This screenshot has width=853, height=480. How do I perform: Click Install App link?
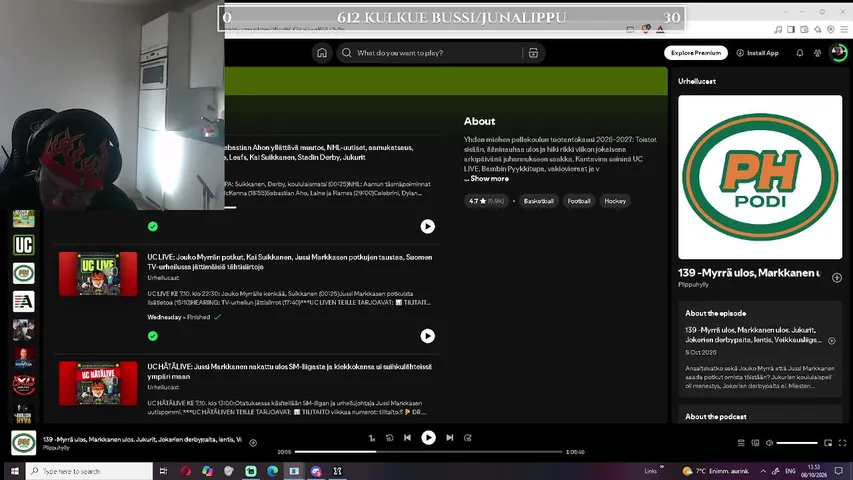click(x=757, y=53)
